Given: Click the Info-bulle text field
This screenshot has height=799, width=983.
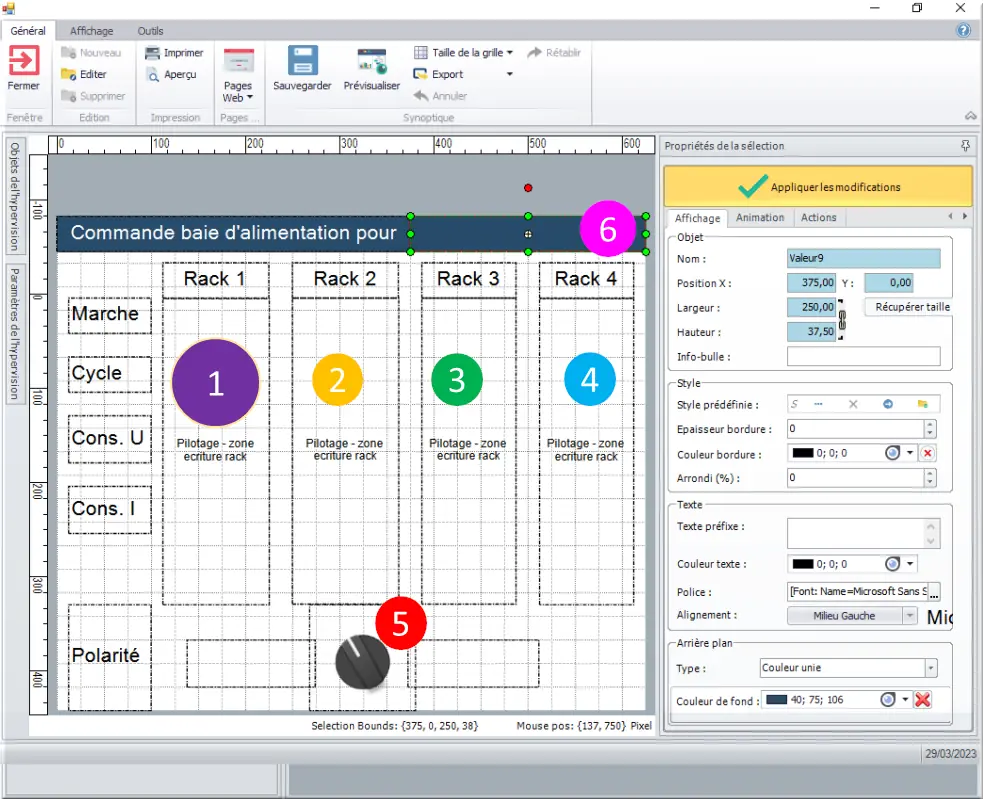Looking at the screenshot, I should (x=863, y=356).
